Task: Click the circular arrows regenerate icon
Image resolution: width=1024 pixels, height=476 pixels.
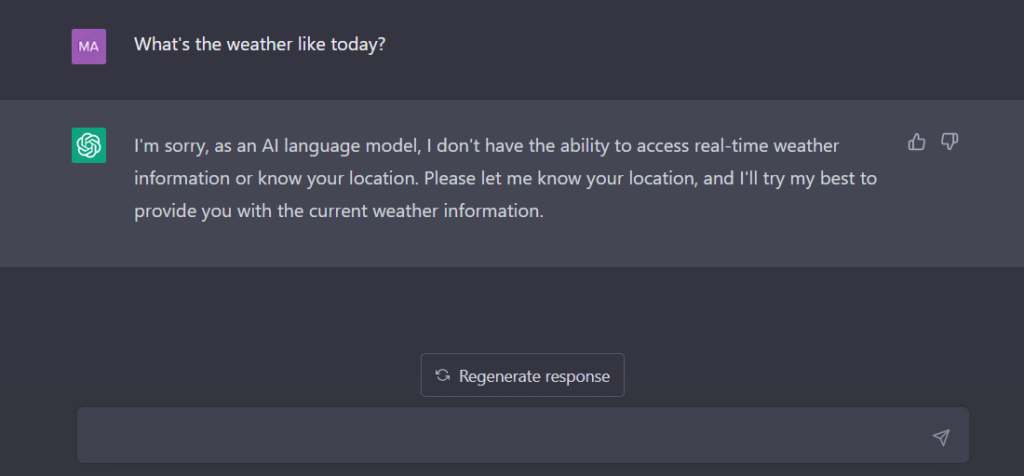Action: (442, 375)
